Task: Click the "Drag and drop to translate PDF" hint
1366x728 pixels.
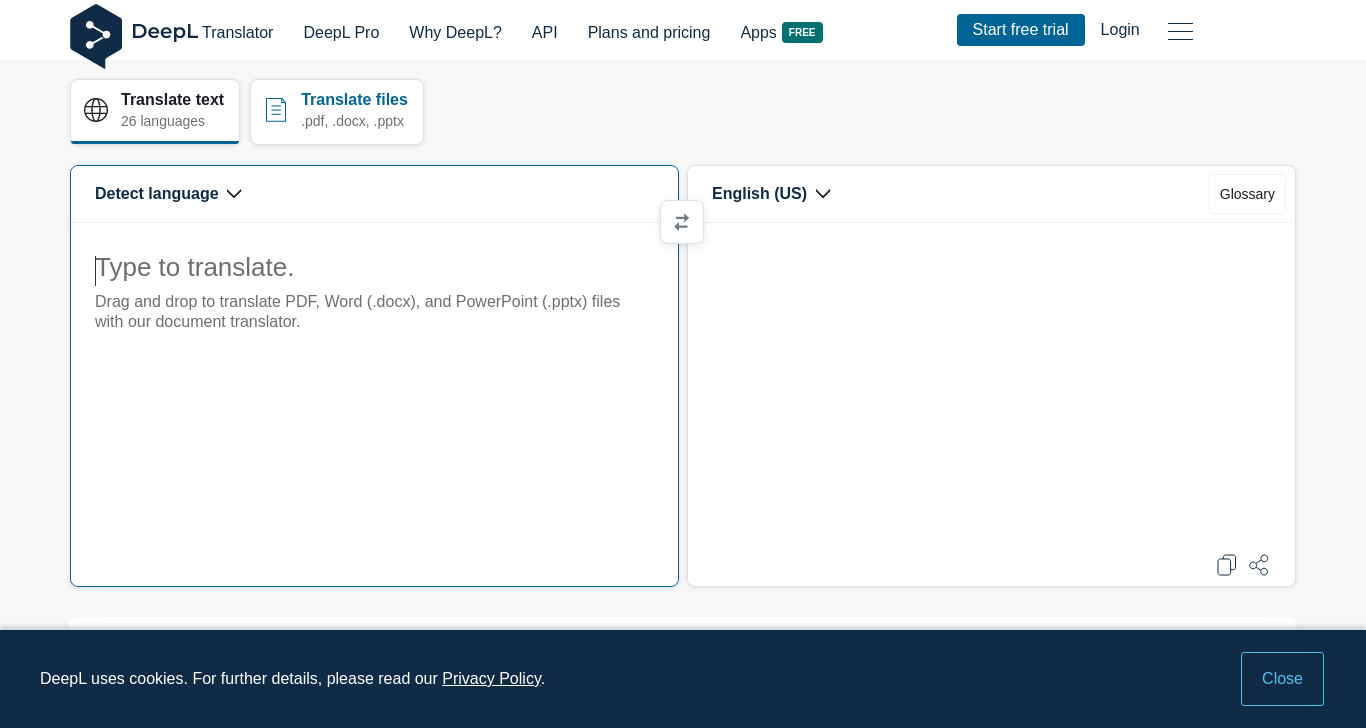Action: pos(357,312)
